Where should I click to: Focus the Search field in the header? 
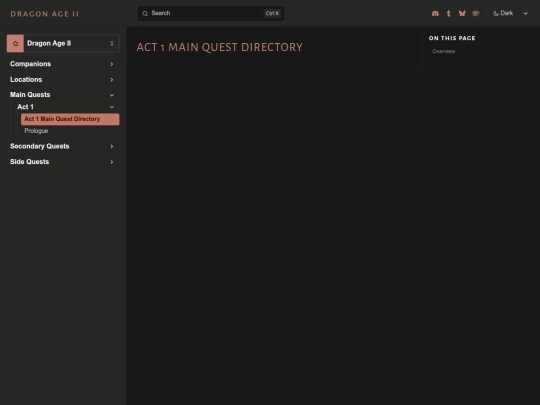211,13
